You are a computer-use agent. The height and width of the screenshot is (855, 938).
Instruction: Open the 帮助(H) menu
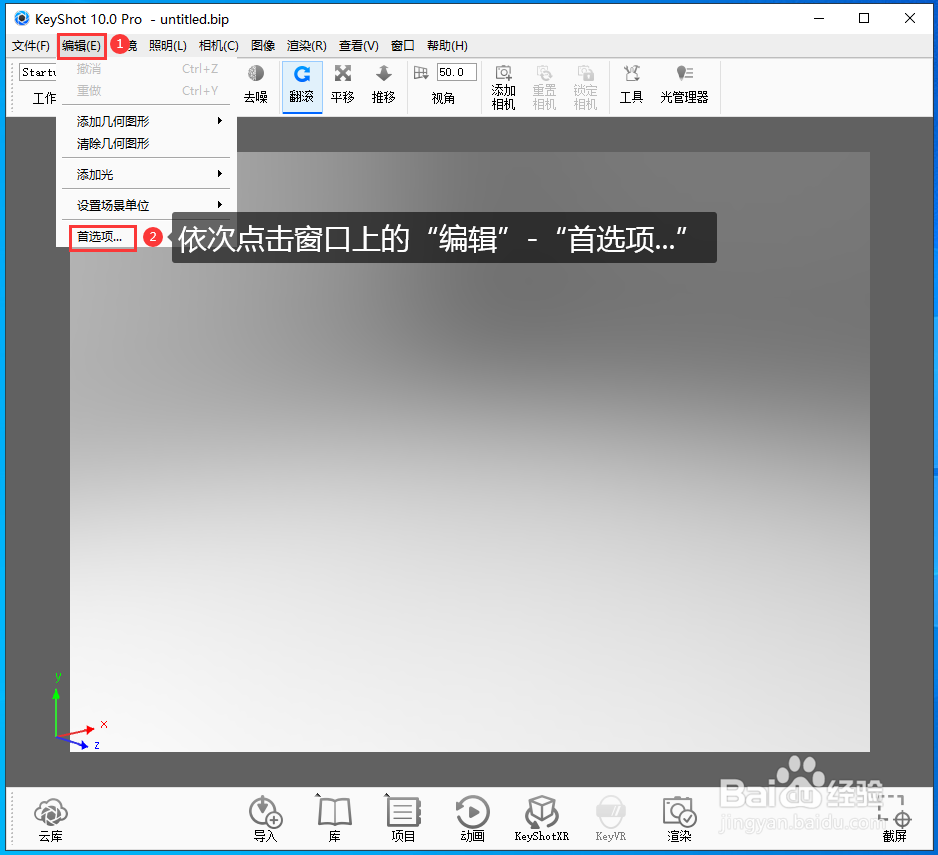click(x=447, y=45)
